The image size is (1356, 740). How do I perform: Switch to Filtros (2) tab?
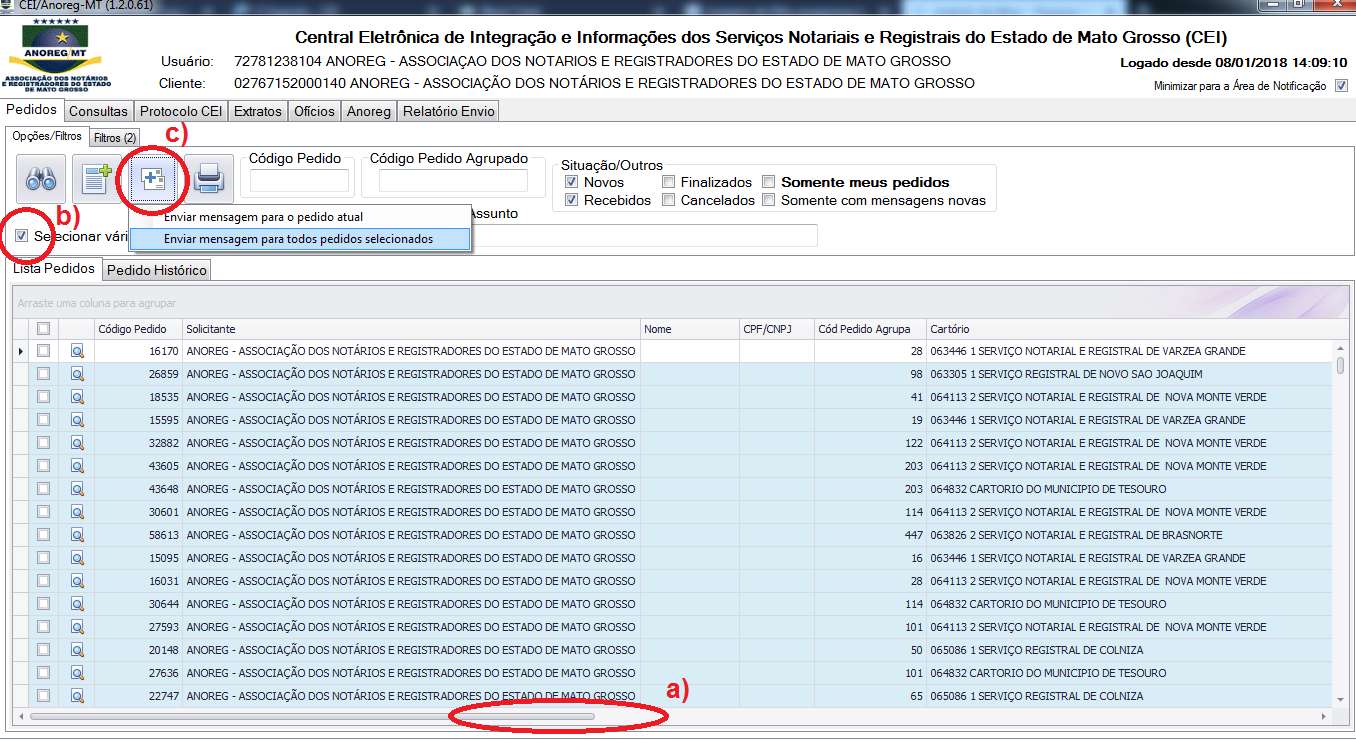pos(115,138)
